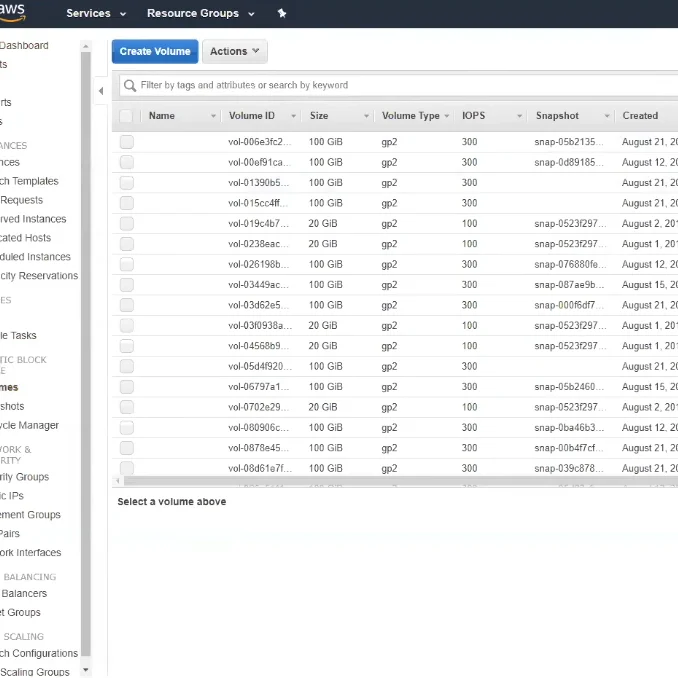Click snapshot snap-076880fe
The width and height of the screenshot is (678, 678).
pyautogui.click(x=570, y=264)
